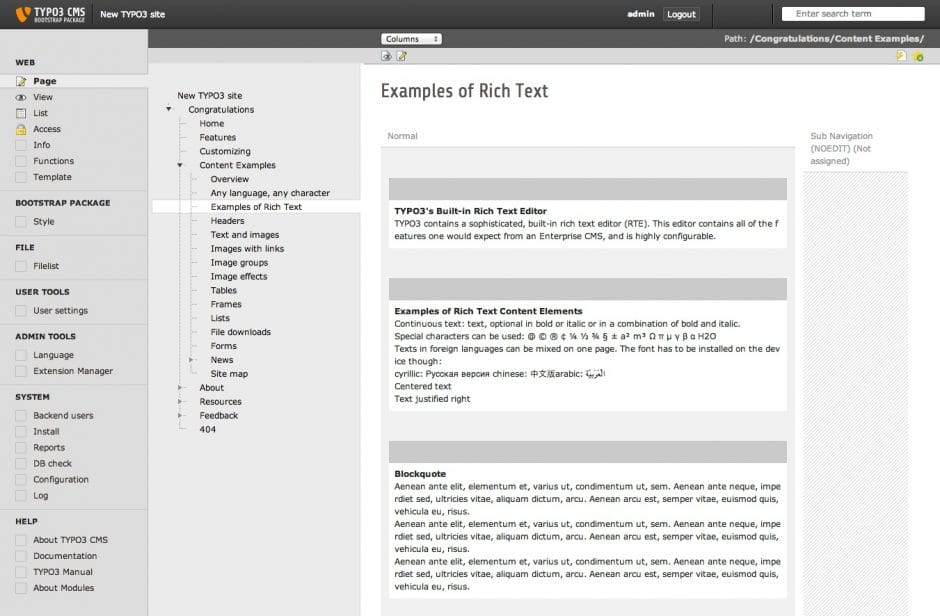
Task: Open the Columns view dropdown
Action: click(x=411, y=39)
